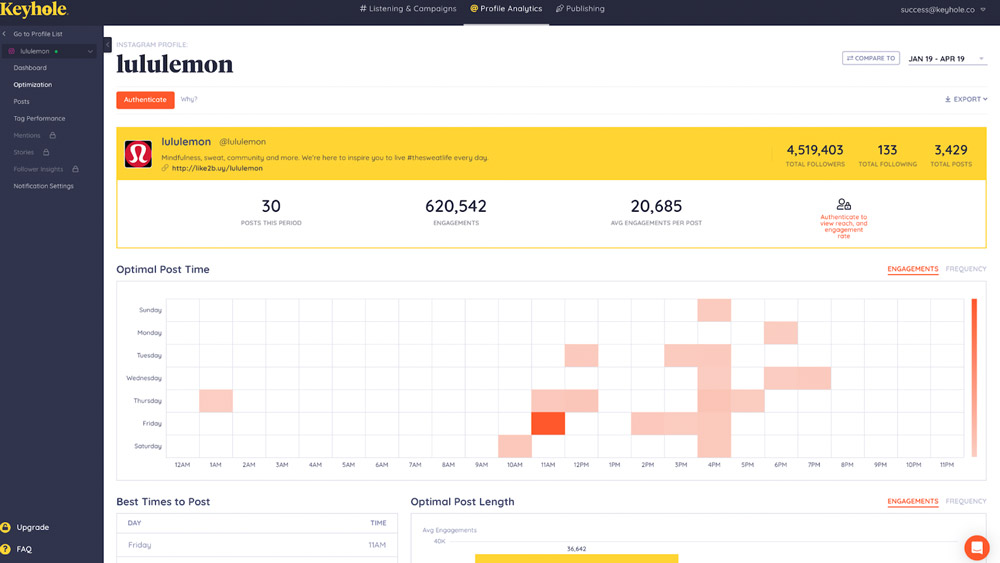This screenshot has height=563, width=1000.
Task: Click the Saturday 10AM heatmap cell
Action: point(515,446)
